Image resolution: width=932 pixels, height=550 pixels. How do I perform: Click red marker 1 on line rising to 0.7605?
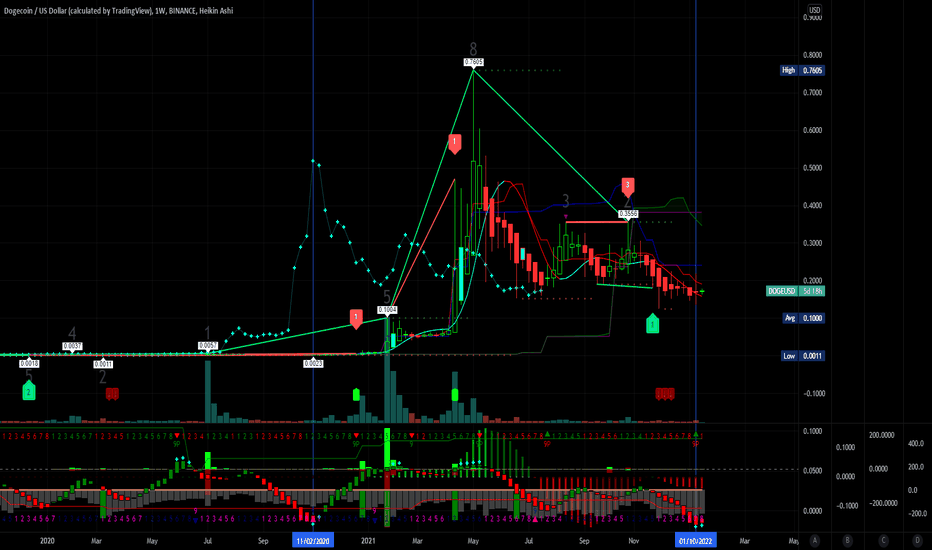click(x=455, y=143)
